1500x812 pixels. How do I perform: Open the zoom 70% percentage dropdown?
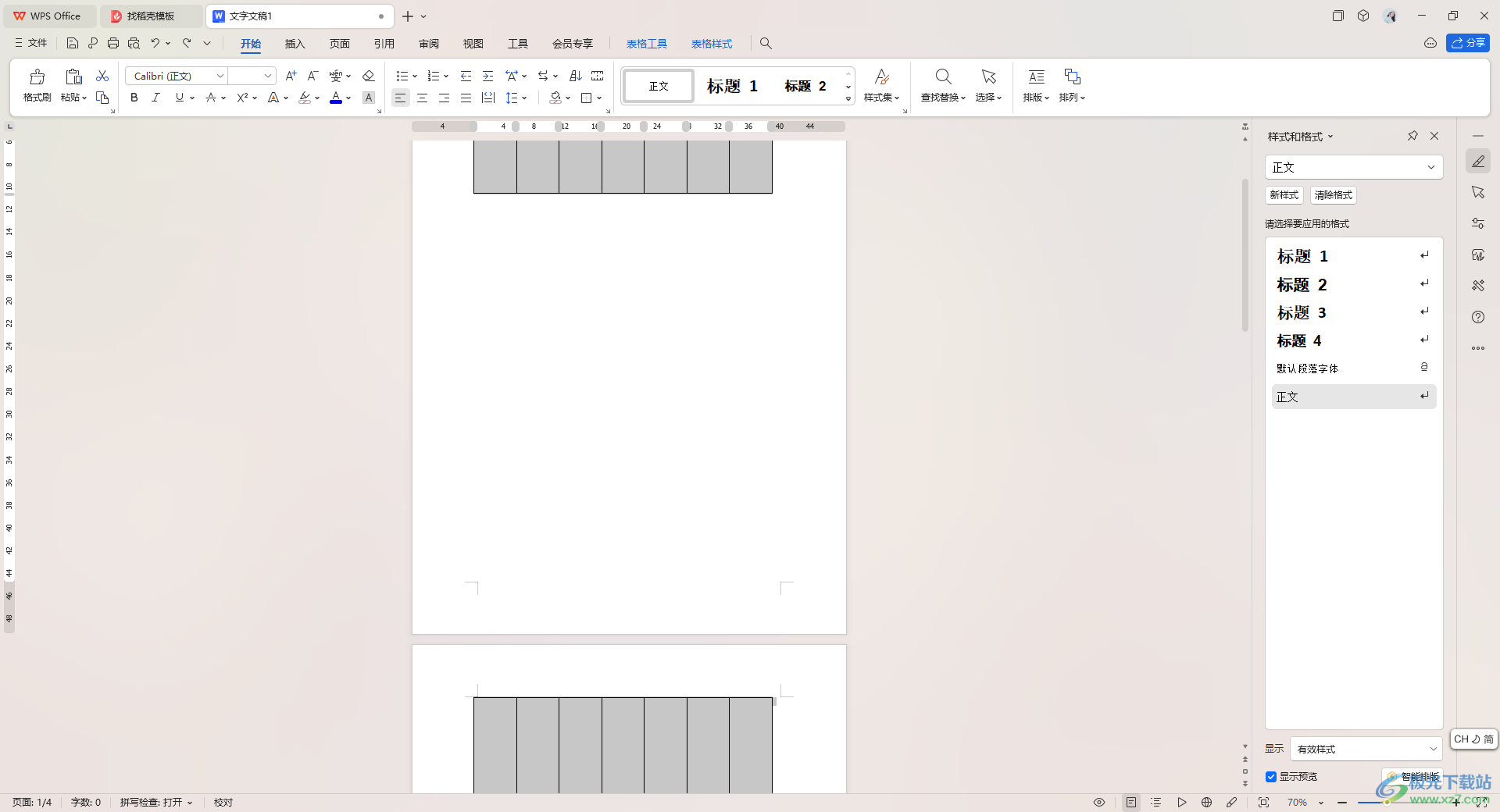tap(1321, 803)
